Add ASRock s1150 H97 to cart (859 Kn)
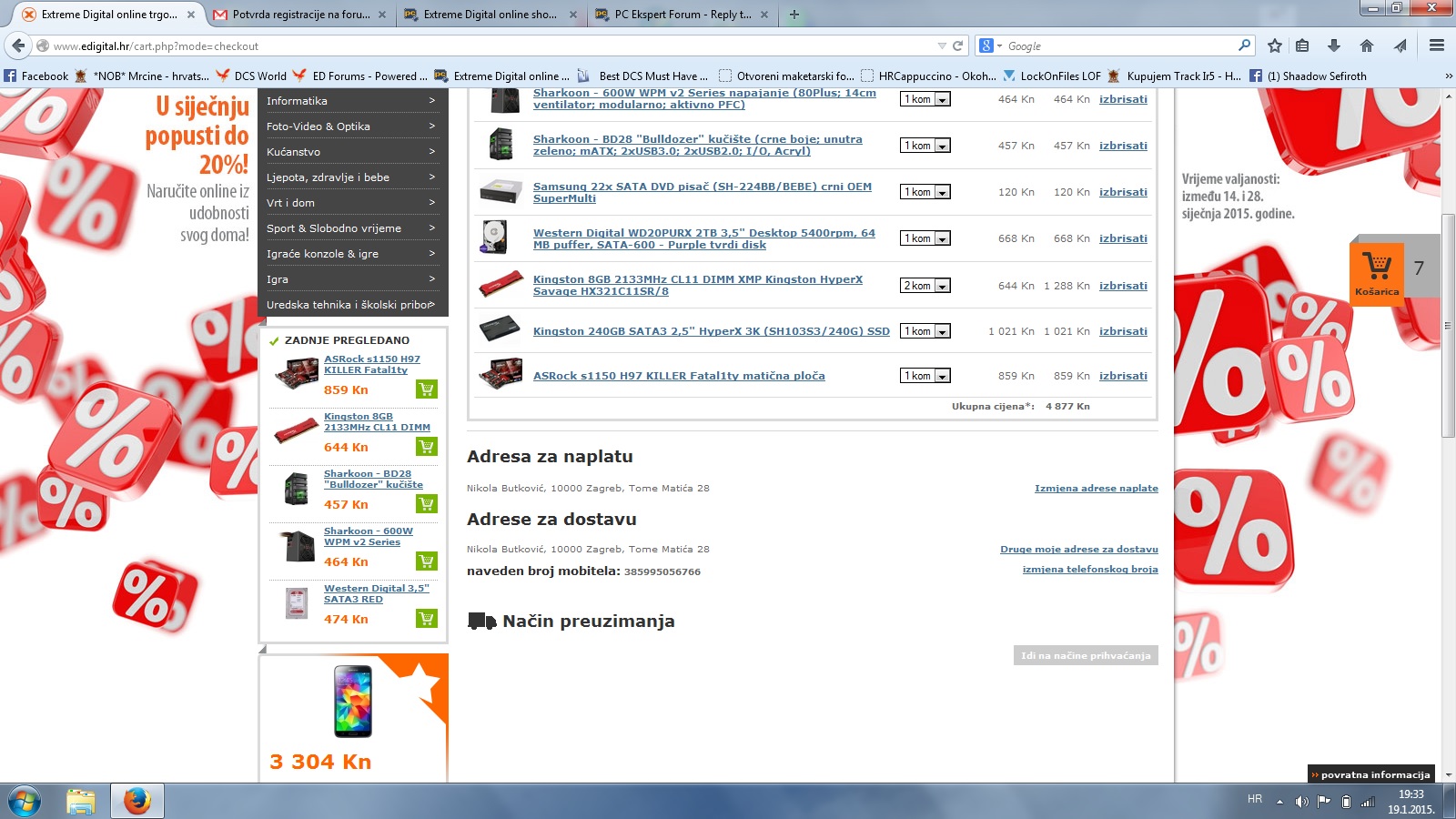Image resolution: width=1456 pixels, height=819 pixels. (426, 389)
